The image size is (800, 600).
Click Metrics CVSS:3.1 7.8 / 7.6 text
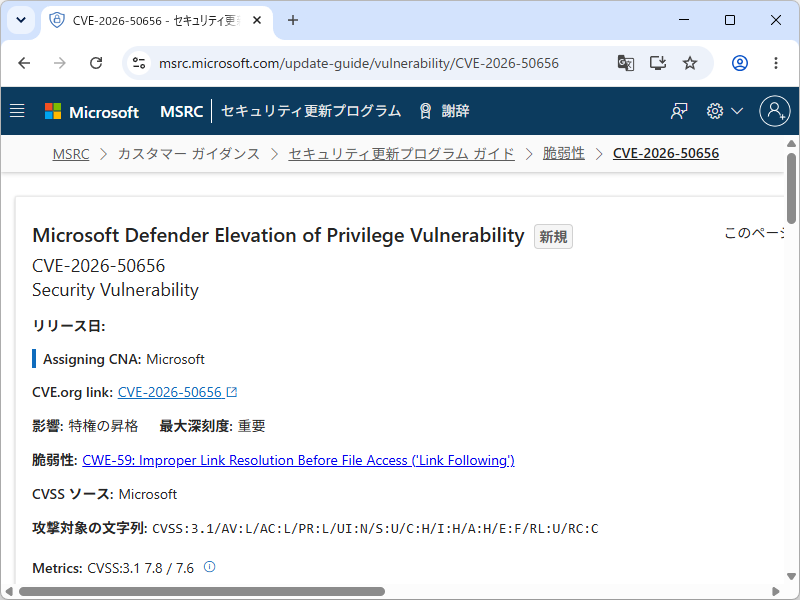[x=113, y=568]
